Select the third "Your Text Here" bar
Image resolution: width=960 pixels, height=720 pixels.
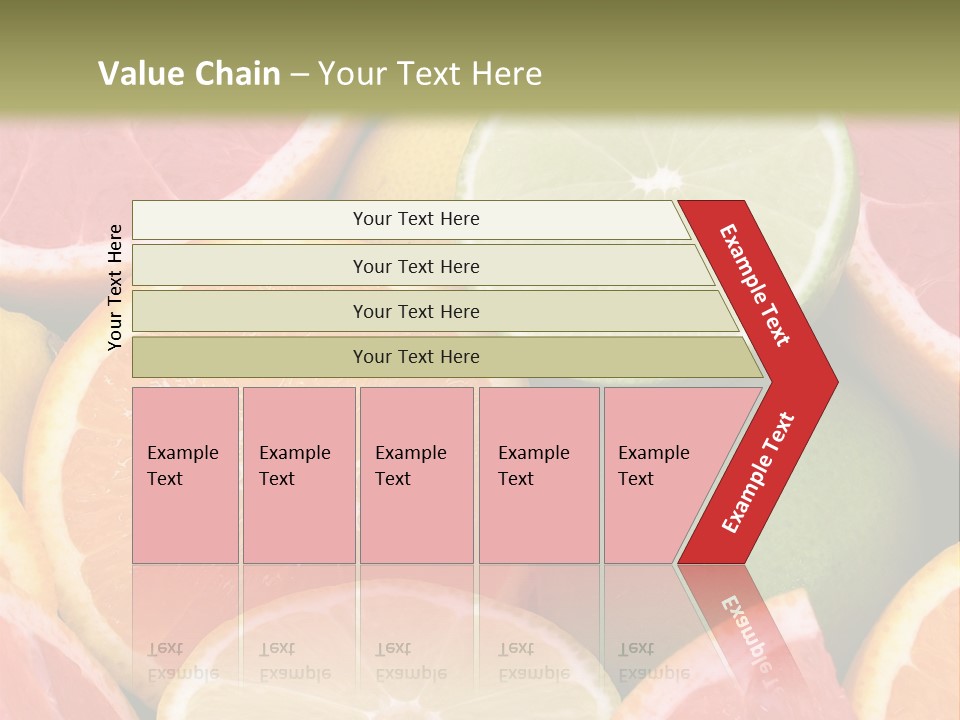[x=415, y=312]
